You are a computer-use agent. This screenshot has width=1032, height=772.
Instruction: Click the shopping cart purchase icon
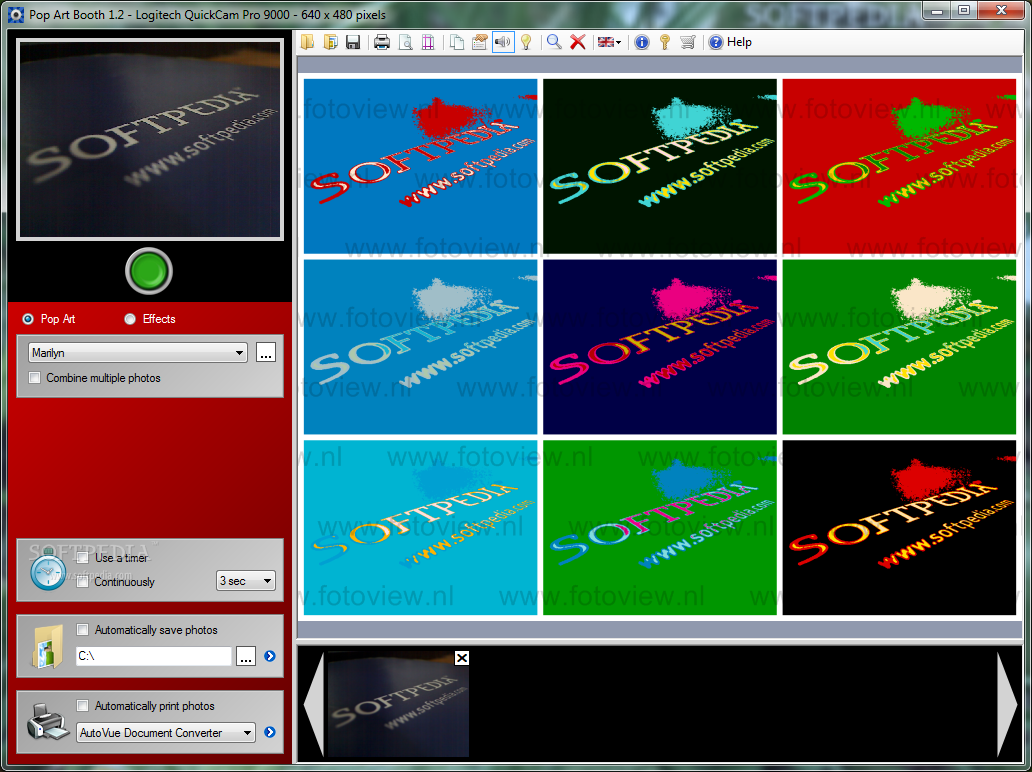point(688,42)
